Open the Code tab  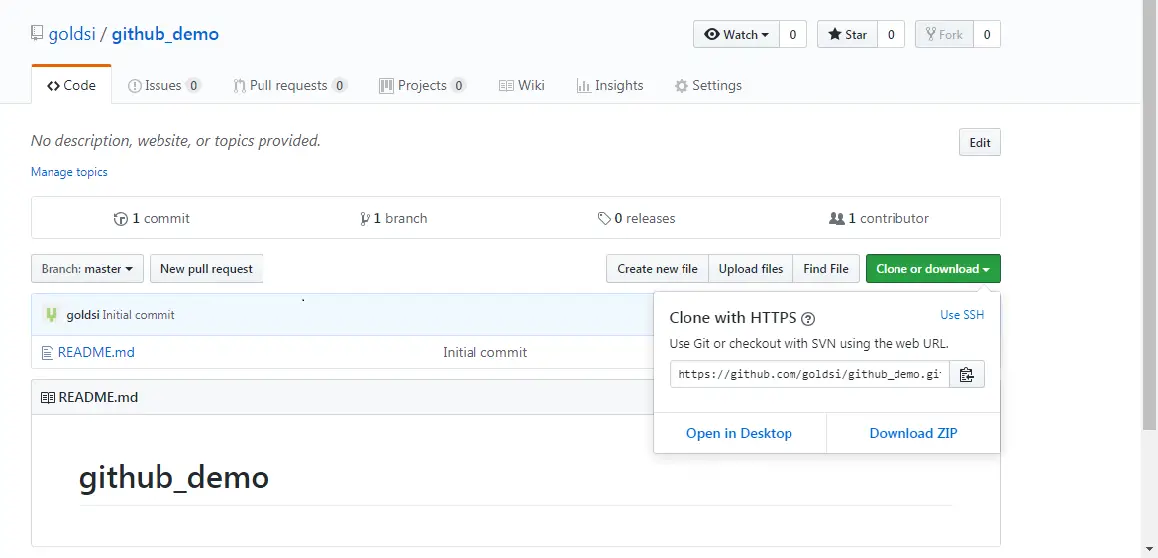pos(72,85)
